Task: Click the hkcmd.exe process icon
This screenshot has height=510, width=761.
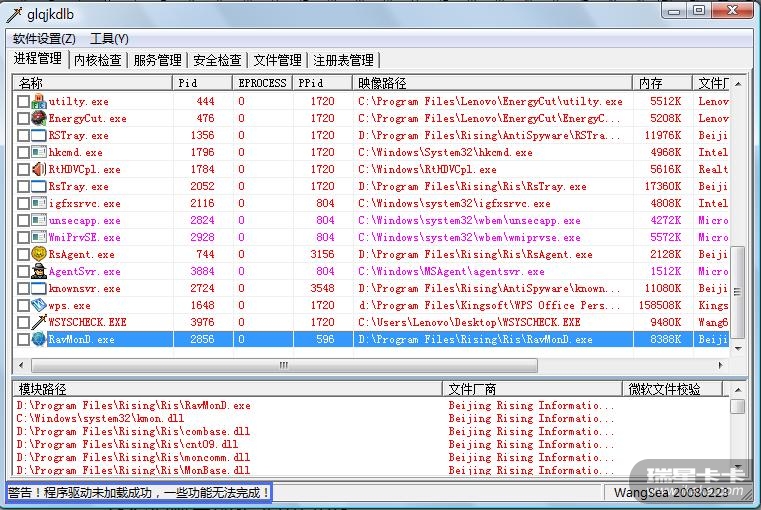Action: point(39,152)
